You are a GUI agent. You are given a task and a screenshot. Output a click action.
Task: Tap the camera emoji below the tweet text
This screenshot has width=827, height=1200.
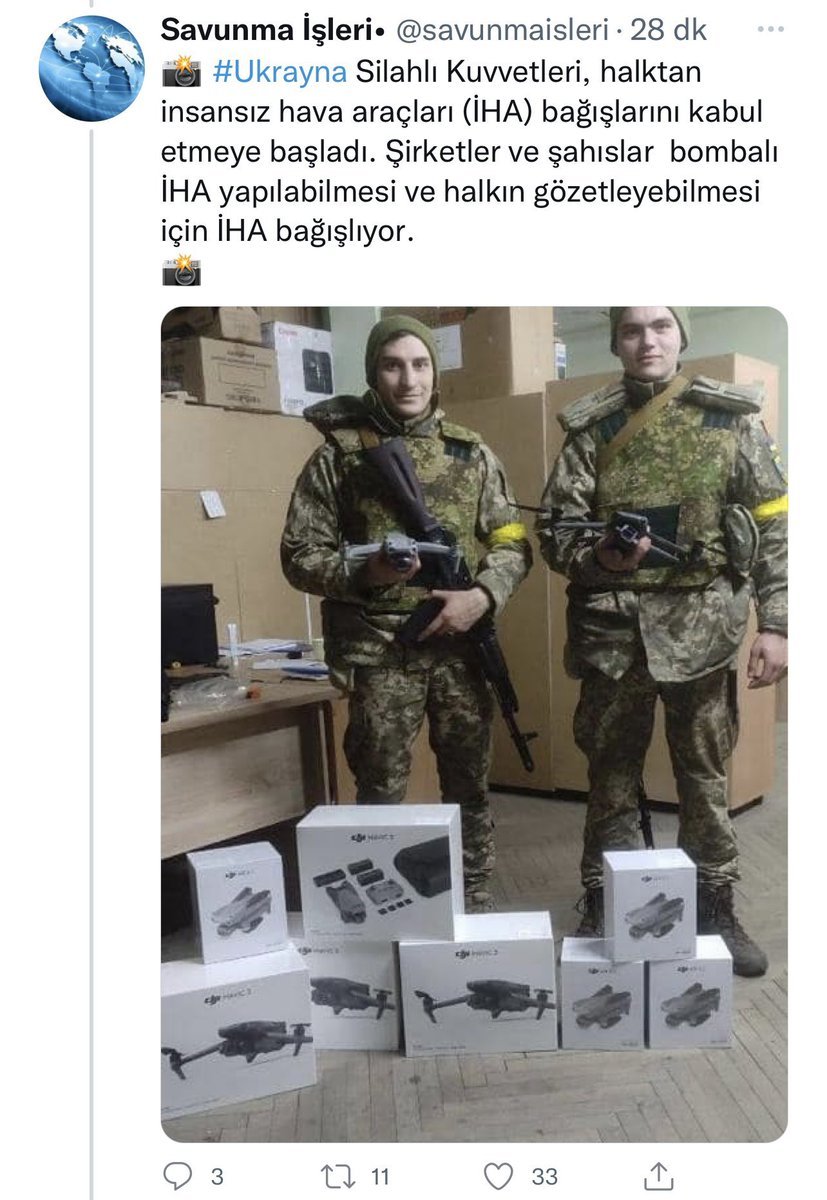pos(181,270)
